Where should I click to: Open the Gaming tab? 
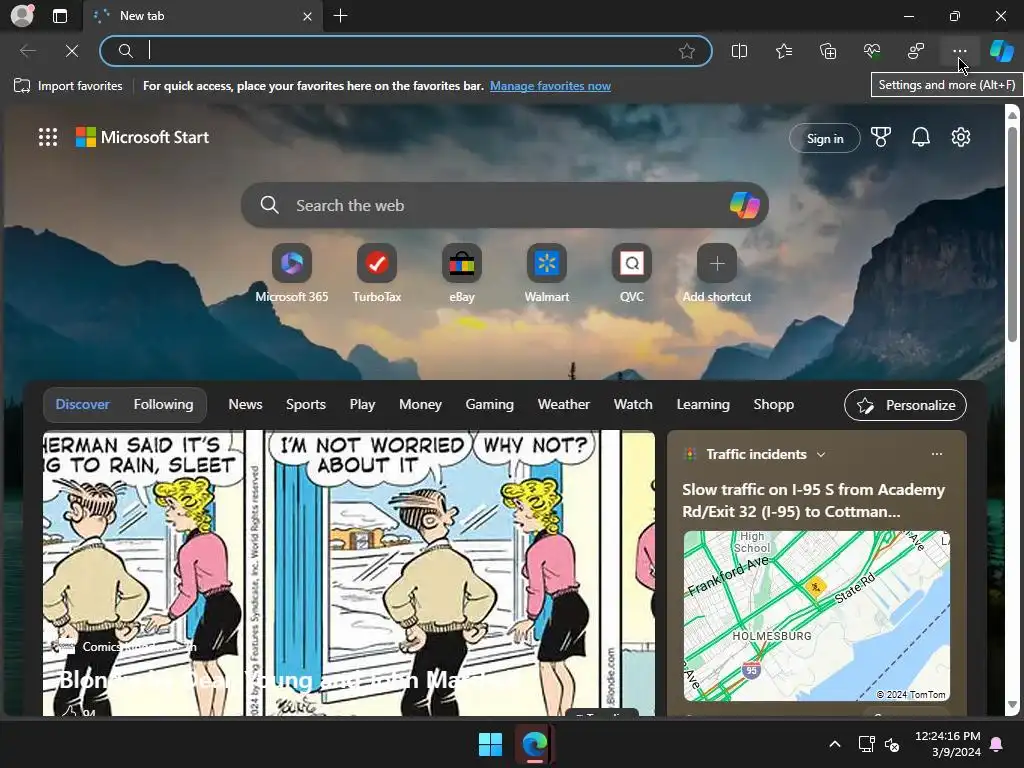pos(490,404)
